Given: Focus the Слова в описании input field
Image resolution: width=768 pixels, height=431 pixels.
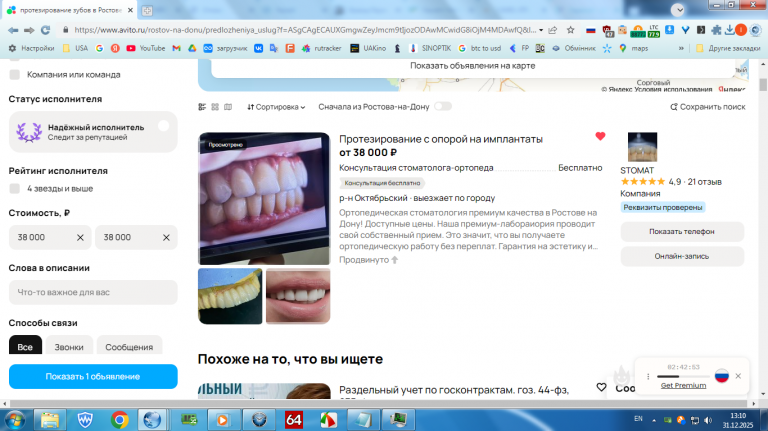Looking at the screenshot, I should click(x=93, y=292).
